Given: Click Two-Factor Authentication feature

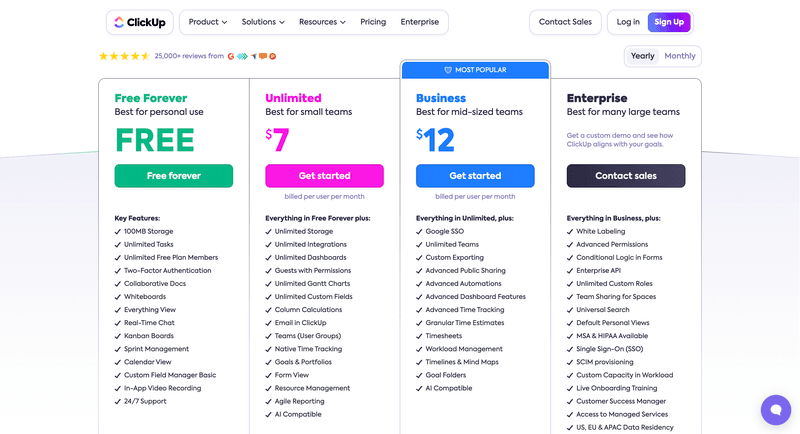Looking at the screenshot, I should tap(167, 271).
